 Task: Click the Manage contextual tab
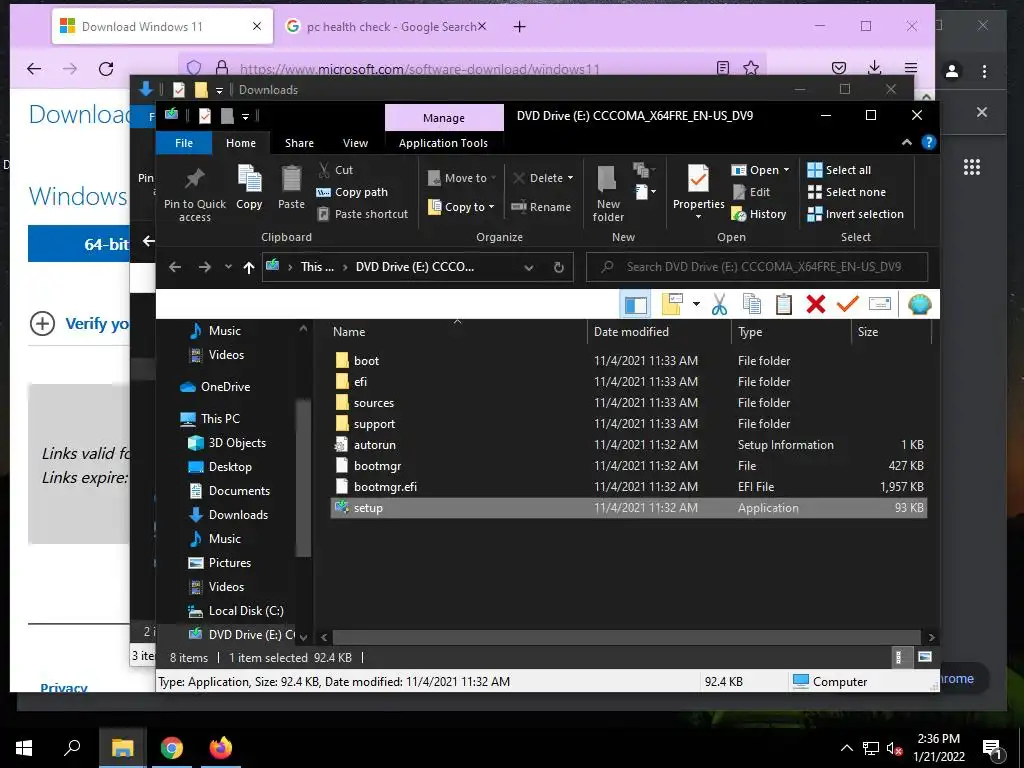pyautogui.click(x=444, y=118)
